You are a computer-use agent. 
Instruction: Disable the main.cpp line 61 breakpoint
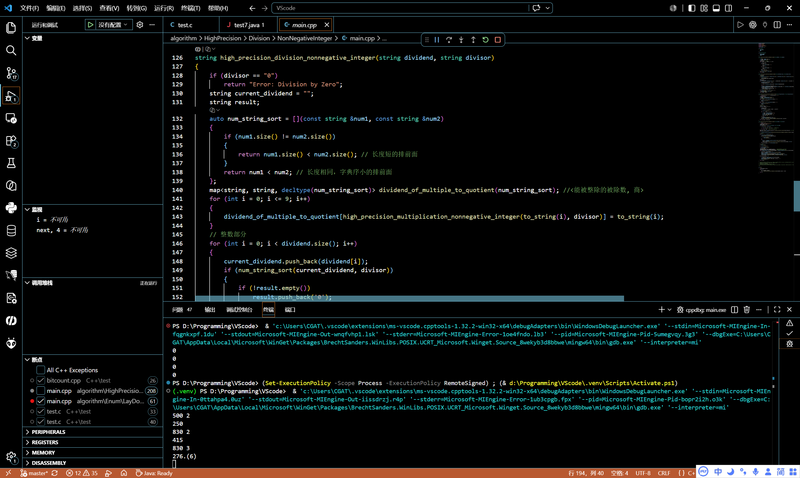coord(40,401)
